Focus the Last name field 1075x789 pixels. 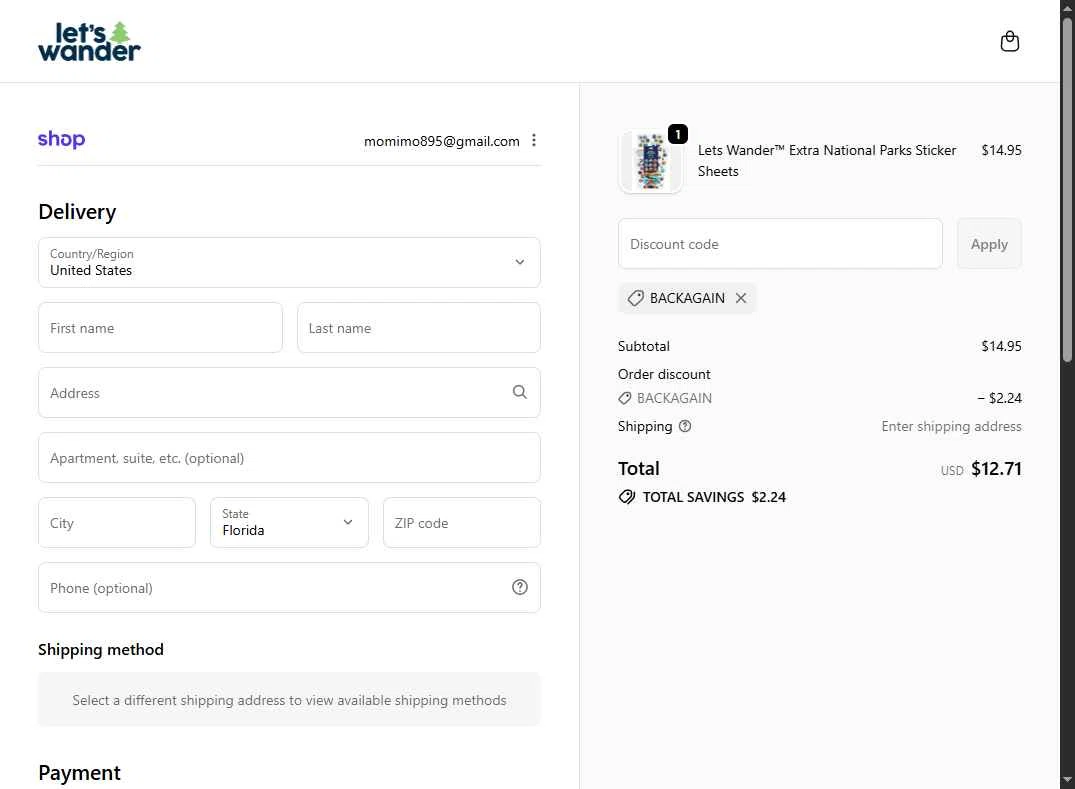(x=419, y=328)
